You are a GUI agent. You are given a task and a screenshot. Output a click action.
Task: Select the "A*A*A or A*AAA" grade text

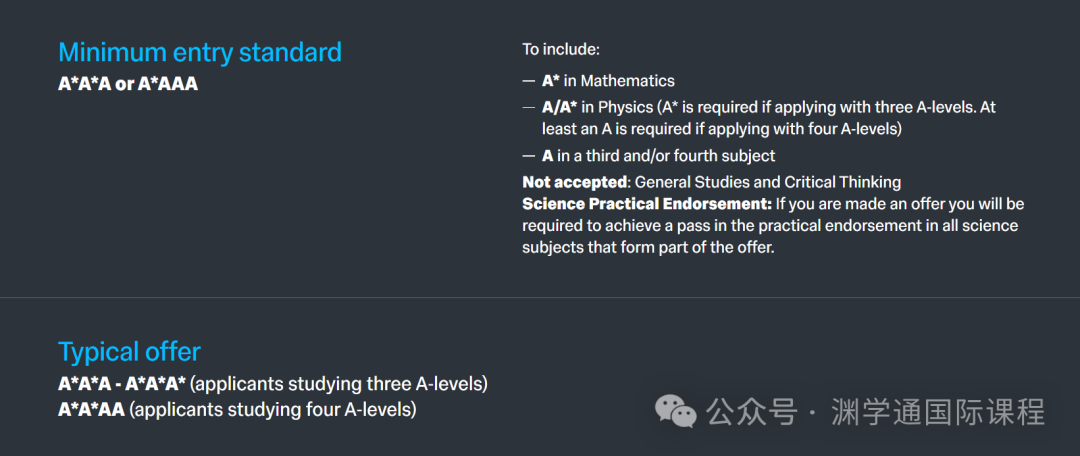[128, 85]
